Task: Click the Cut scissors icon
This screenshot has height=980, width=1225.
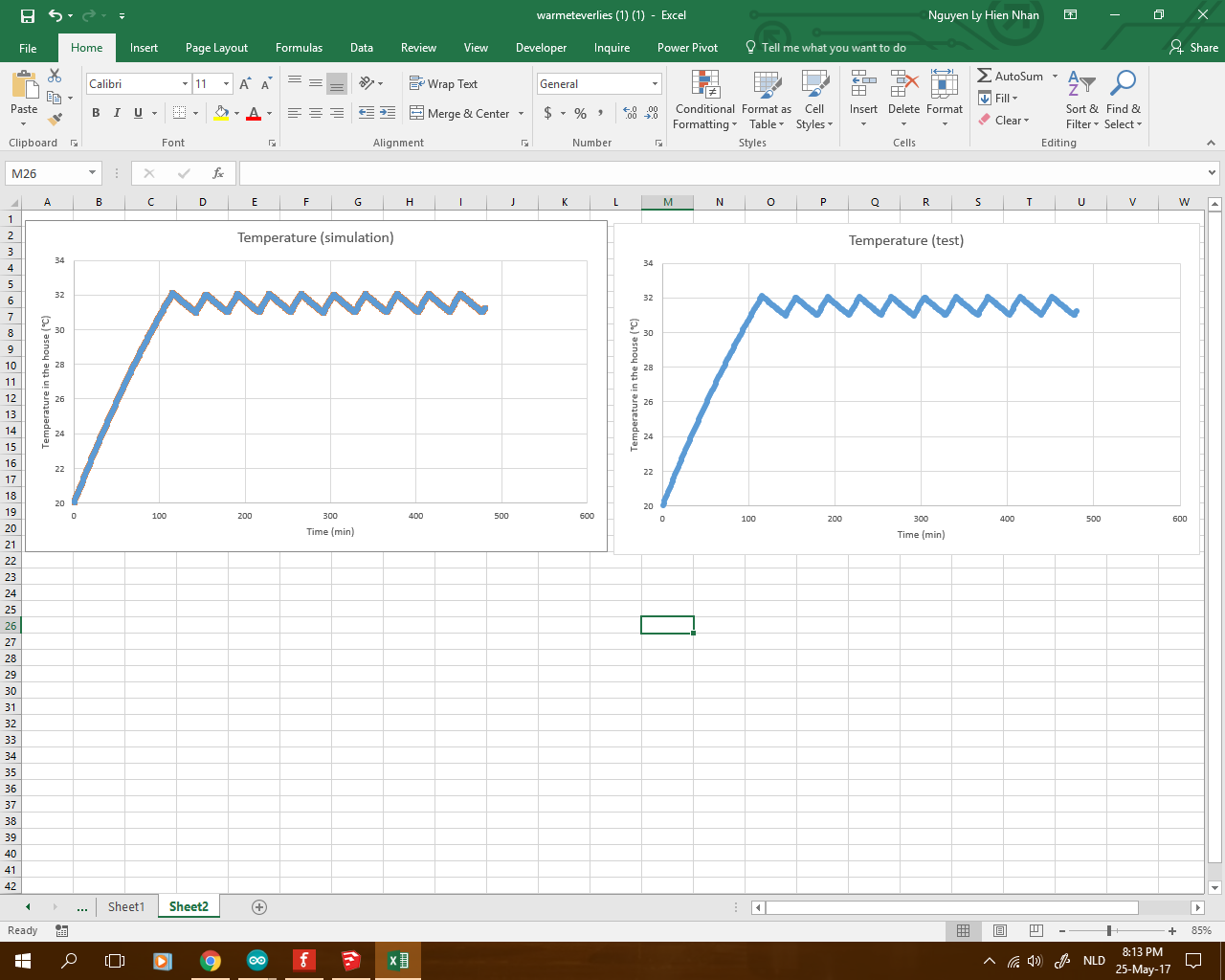Action: tap(55, 76)
